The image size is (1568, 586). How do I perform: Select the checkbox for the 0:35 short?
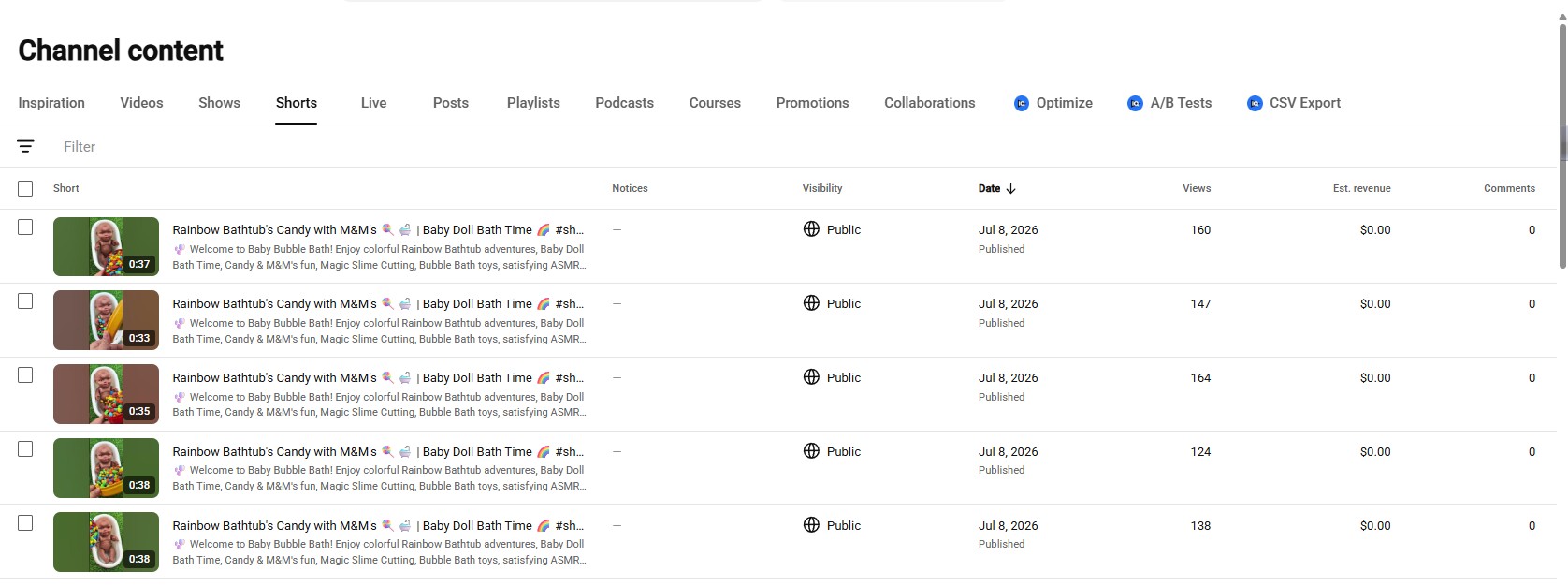pyautogui.click(x=25, y=374)
